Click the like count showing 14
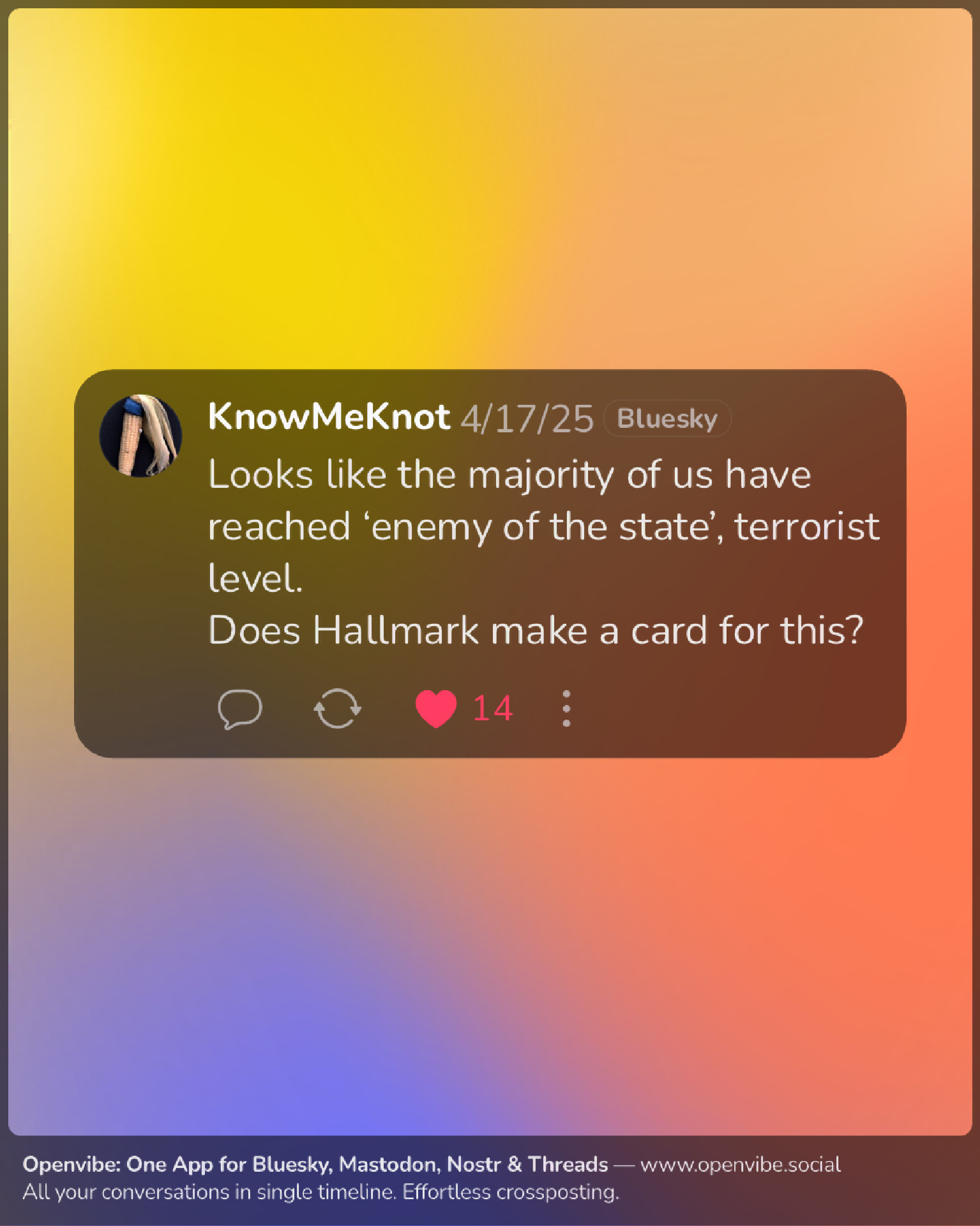Screen dimensions: 980x1226 pyautogui.click(x=492, y=709)
